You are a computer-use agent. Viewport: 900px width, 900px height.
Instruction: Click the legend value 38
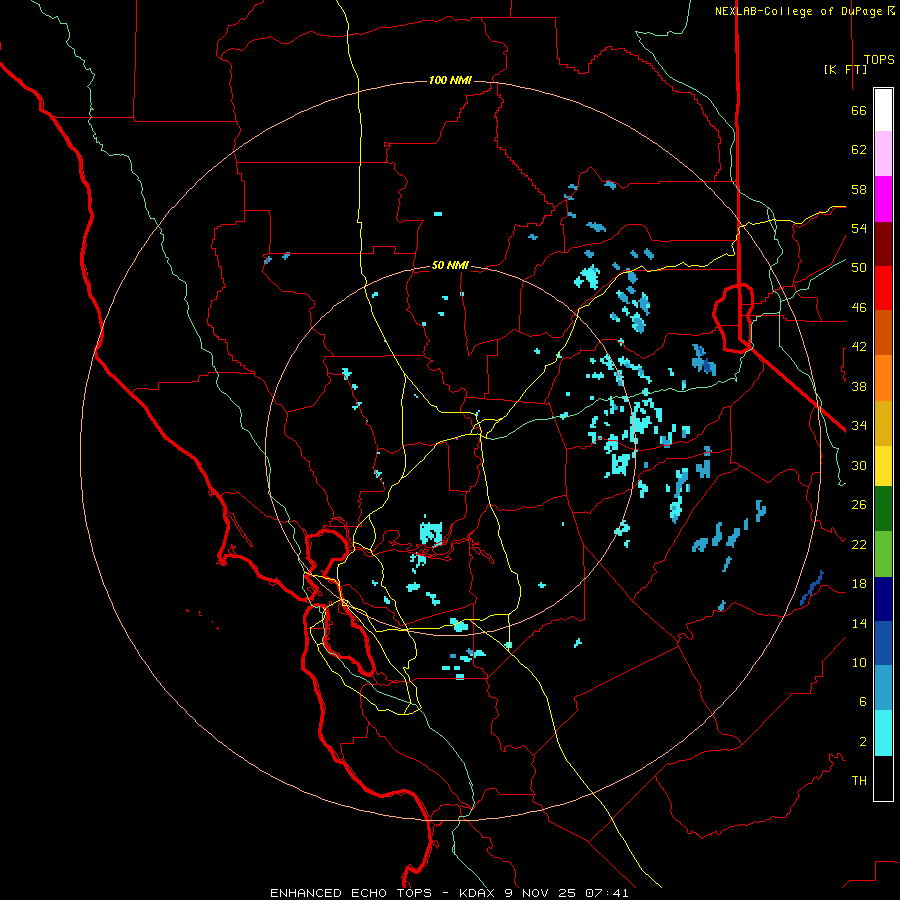[x=859, y=386]
